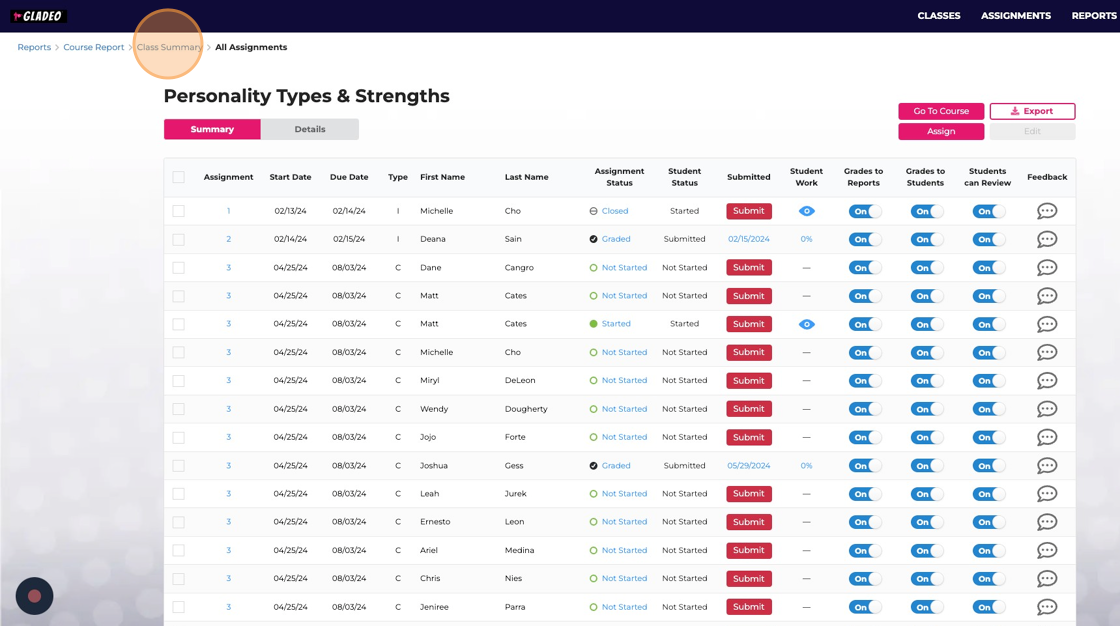
Task: Open Not Started status for Ernesto Leon
Action: 624,522
